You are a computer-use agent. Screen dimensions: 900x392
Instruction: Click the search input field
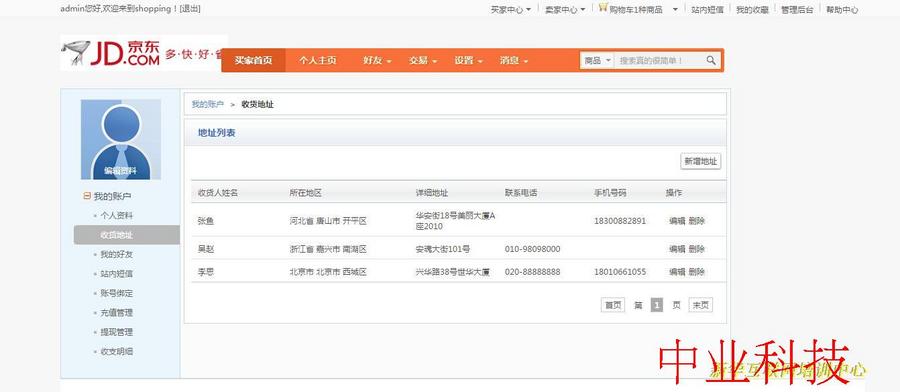pyautogui.click(x=659, y=60)
